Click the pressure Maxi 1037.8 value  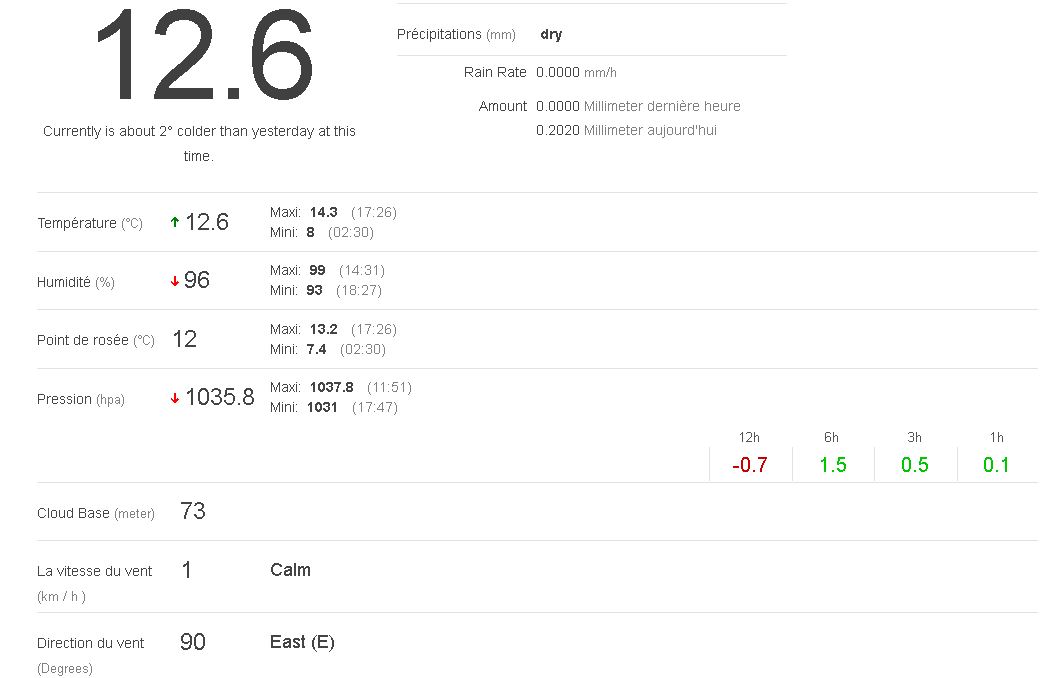(332, 387)
